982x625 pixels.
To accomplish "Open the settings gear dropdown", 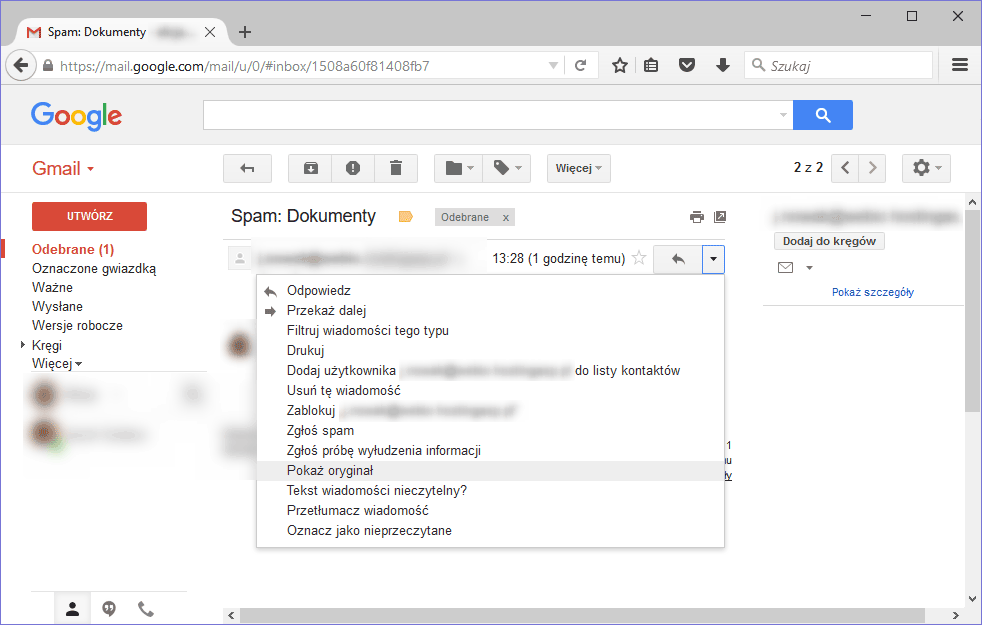I will (x=926, y=168).
